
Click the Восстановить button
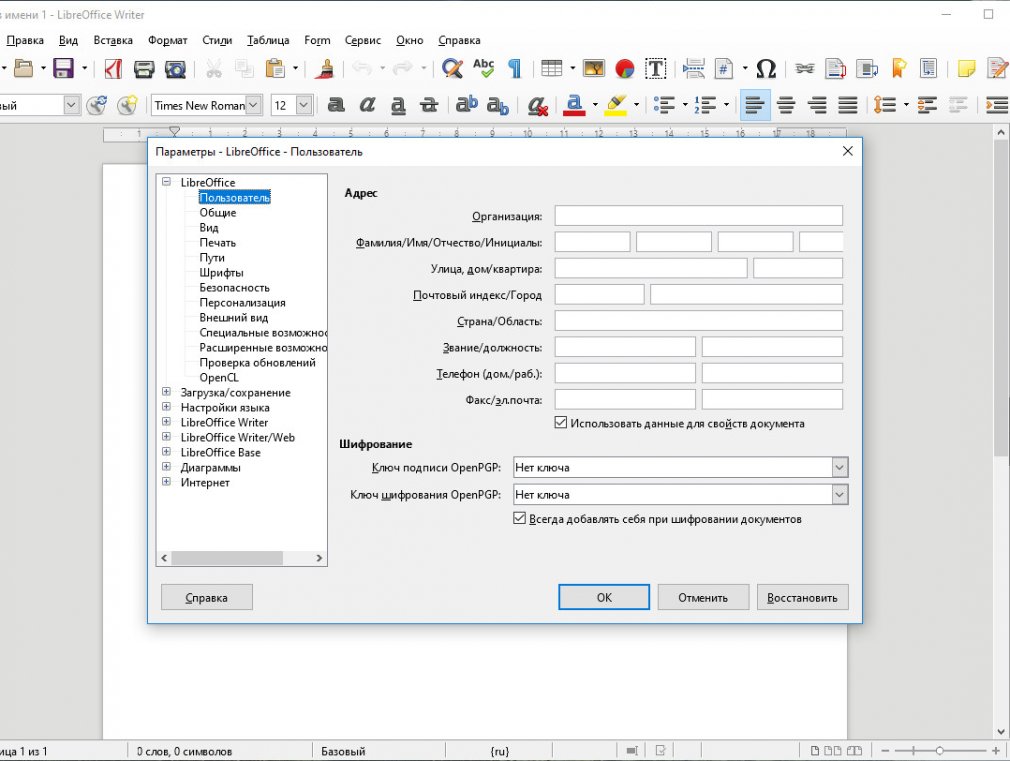802,597
